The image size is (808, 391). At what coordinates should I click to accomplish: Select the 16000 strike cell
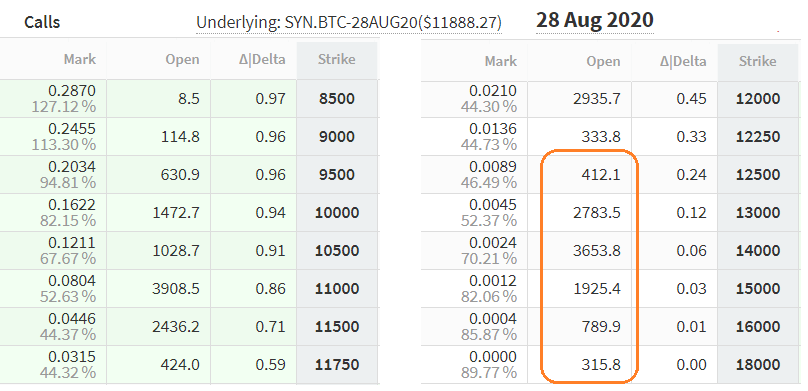click(758, 327)
